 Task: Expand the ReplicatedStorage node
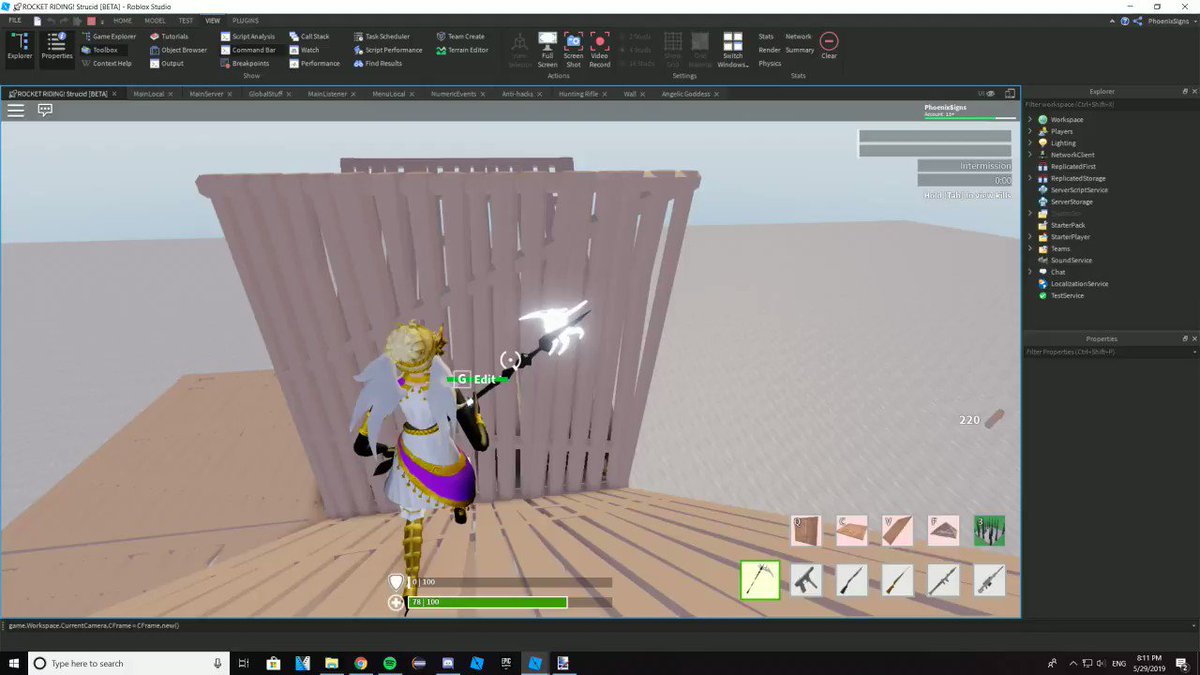(x=1030, y=178)
